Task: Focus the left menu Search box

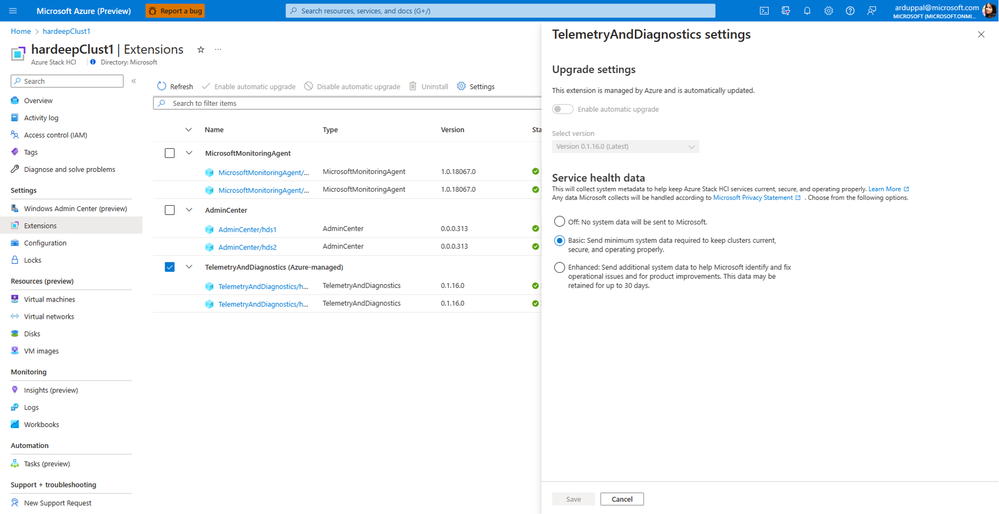Action: 67,82
